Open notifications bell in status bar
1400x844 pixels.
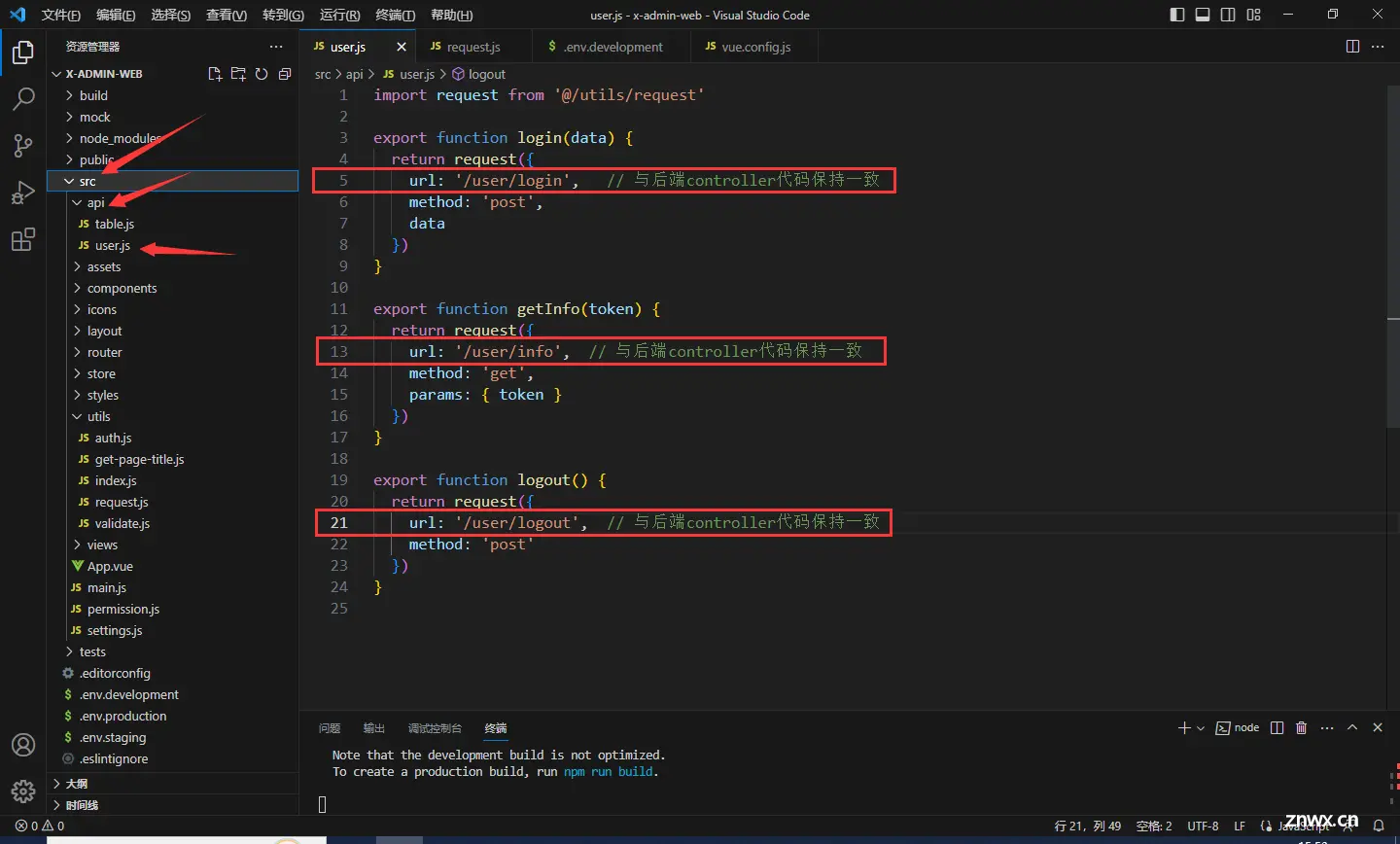coord(1379,826)
